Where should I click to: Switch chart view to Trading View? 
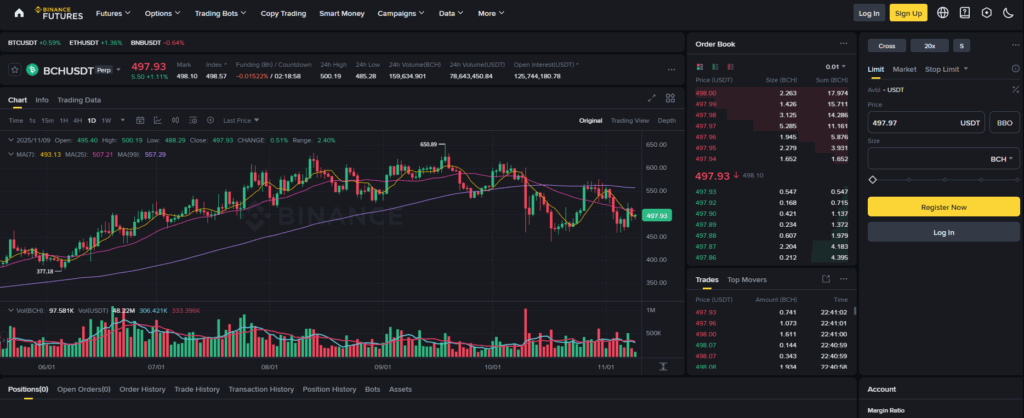tap(629, 120)
